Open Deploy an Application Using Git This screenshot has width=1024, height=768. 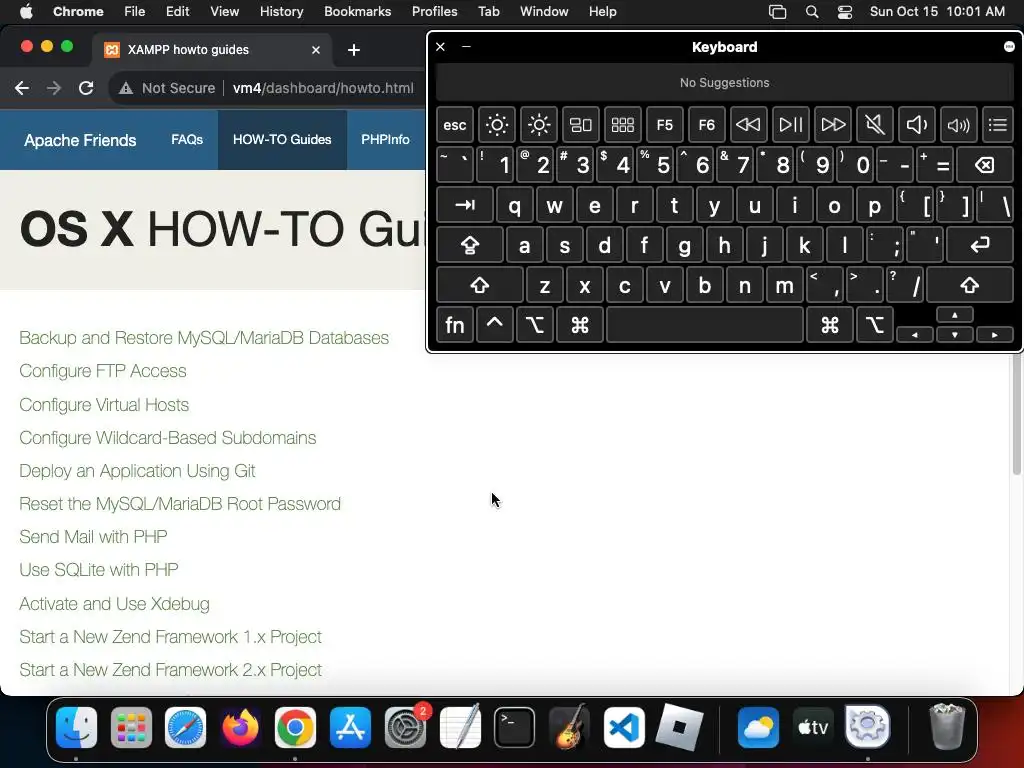[137, 471]
